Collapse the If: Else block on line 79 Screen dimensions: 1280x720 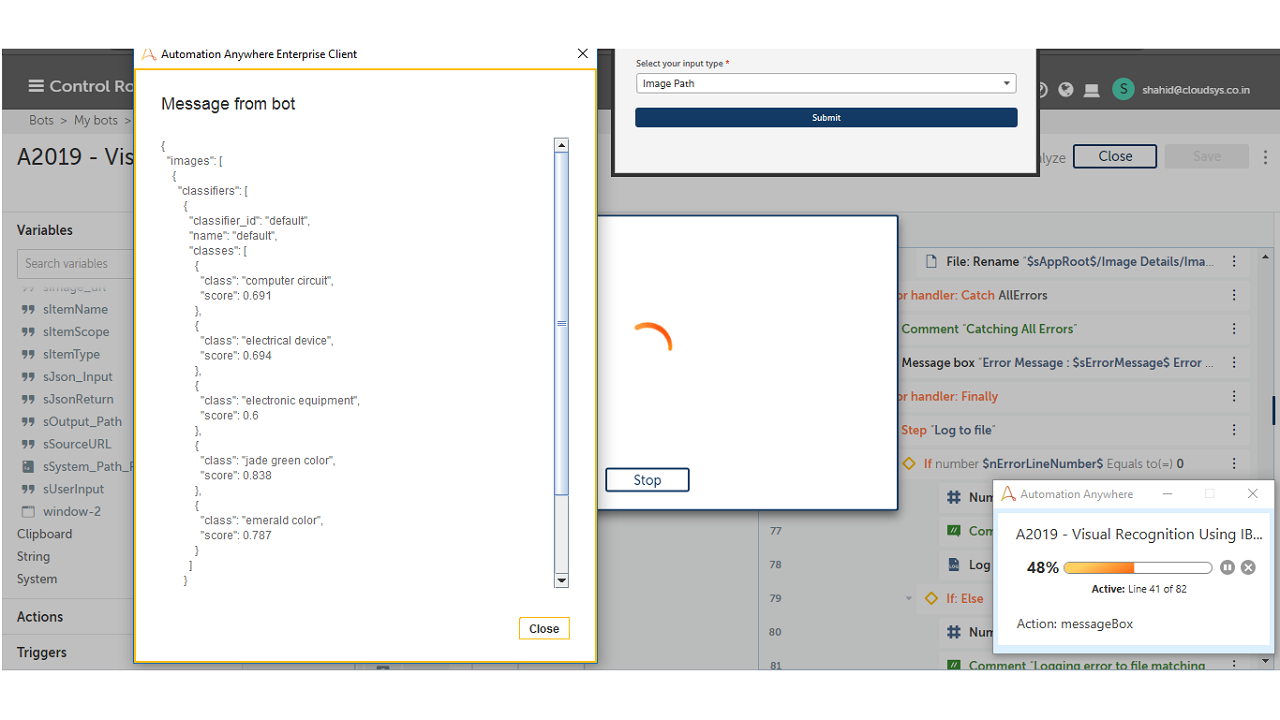pyautogui.click(x=909, y=599)
